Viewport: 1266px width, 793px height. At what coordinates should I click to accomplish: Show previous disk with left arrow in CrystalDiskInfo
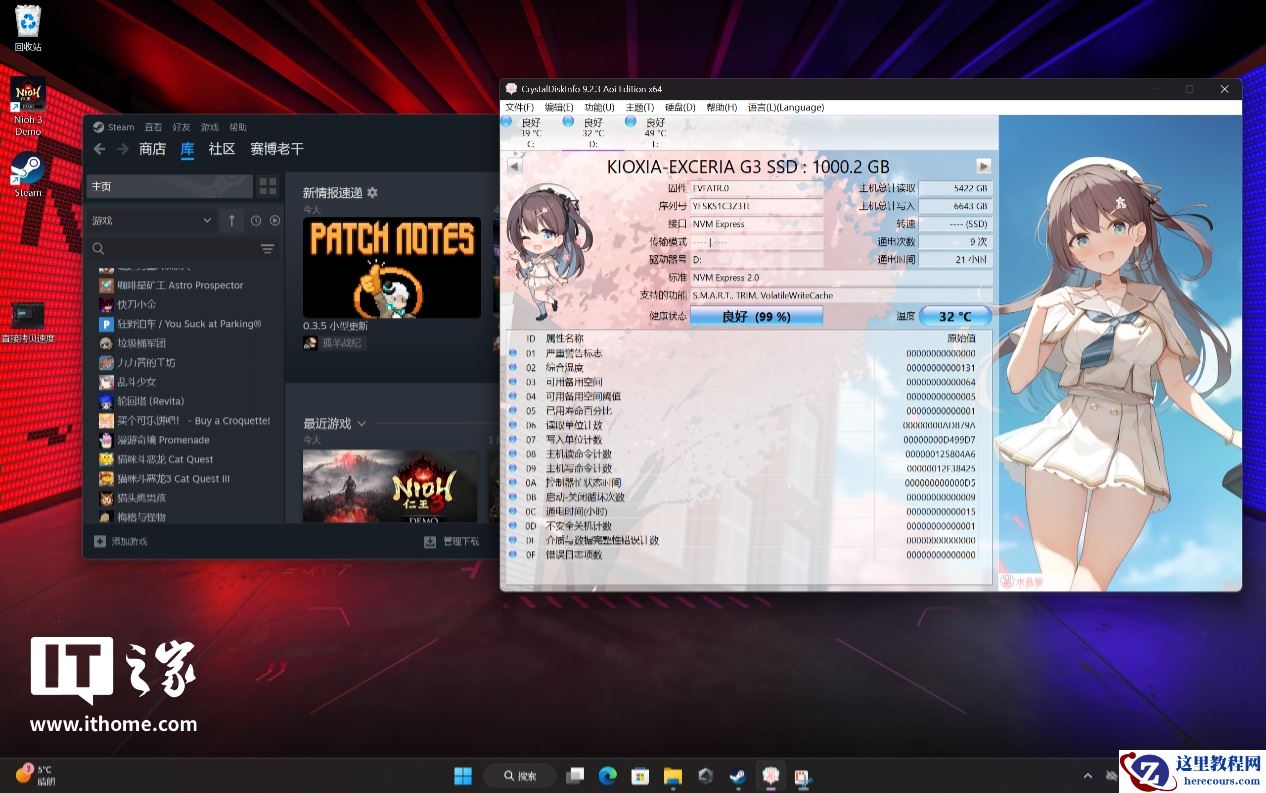pos(514,166)
